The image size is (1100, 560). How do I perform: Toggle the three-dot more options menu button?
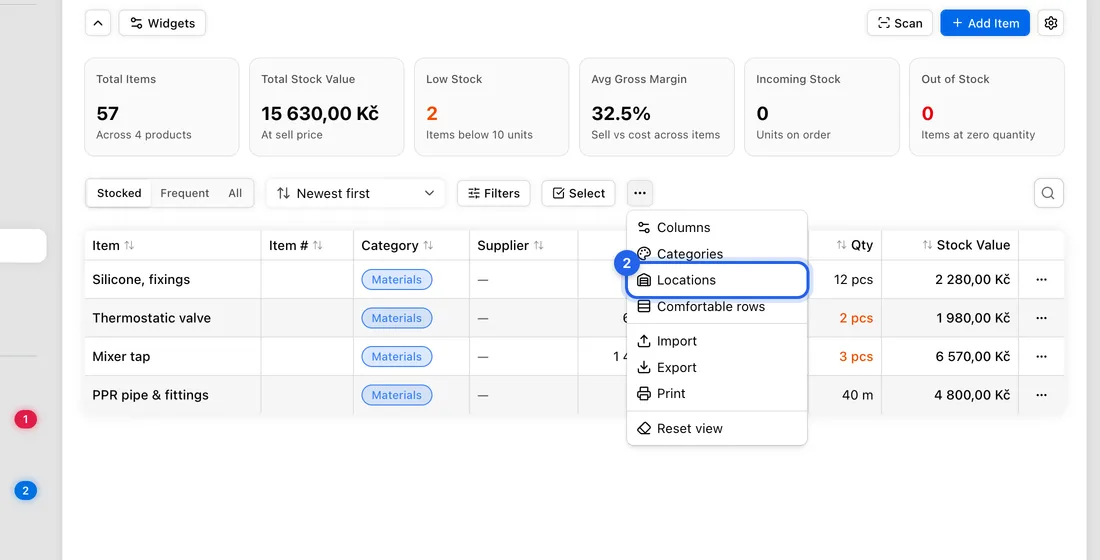(x=640, y=193)
